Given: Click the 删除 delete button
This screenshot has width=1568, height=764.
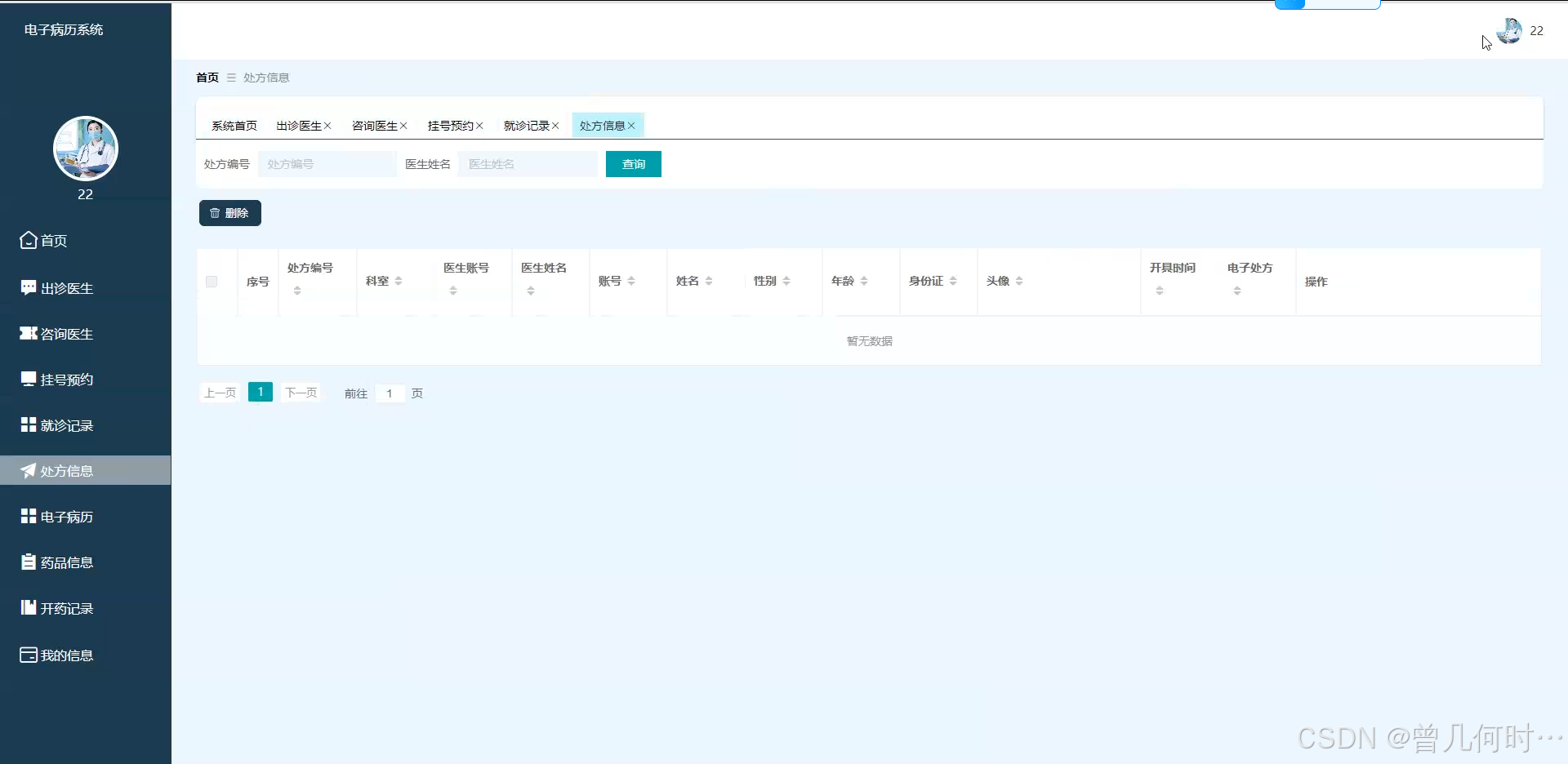Looking at the screenshot, I should coord(229,212).
